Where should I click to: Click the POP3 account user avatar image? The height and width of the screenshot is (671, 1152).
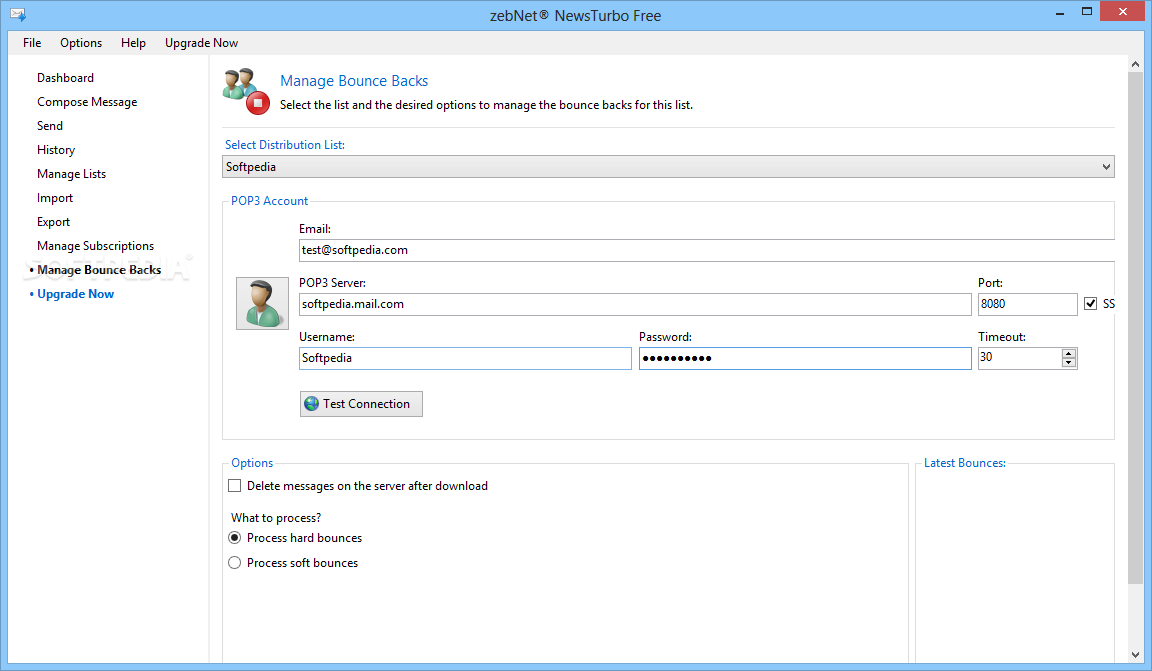tap(262, 304)
